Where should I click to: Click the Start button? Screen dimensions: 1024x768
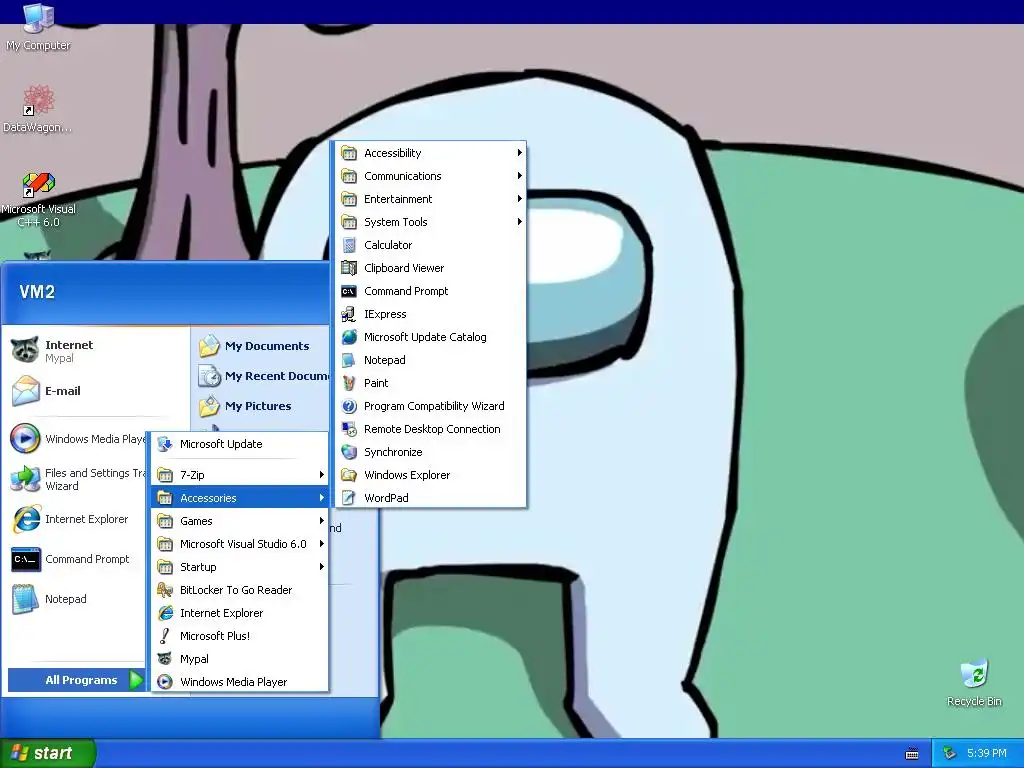point(47,753)
